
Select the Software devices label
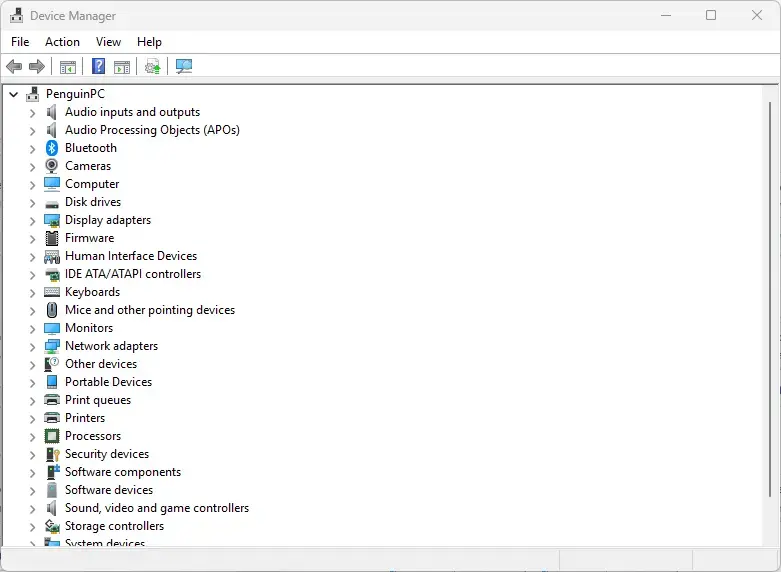109,490
